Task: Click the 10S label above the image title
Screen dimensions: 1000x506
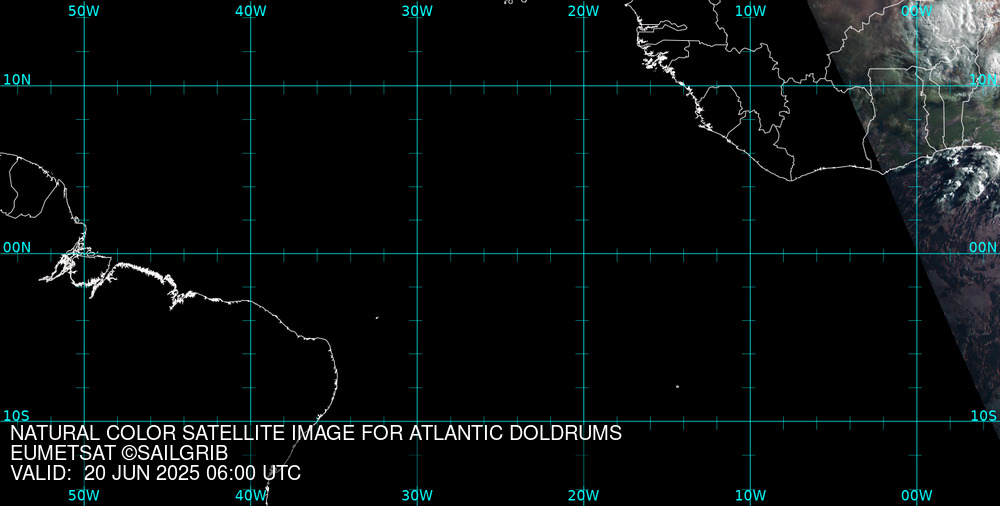Action: (x=17, y=416)
